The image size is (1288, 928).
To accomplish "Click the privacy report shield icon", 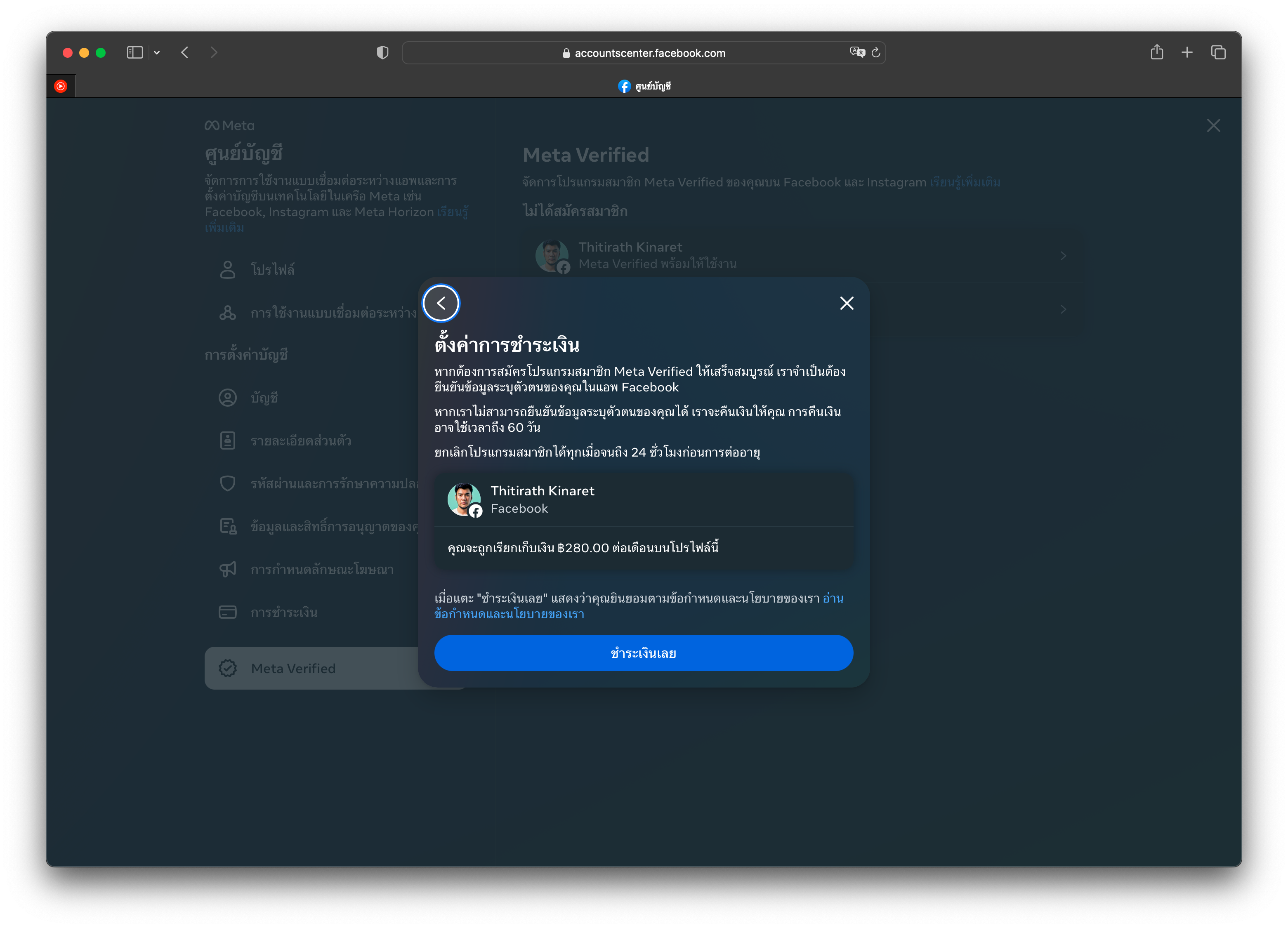I will coord(383,53).
